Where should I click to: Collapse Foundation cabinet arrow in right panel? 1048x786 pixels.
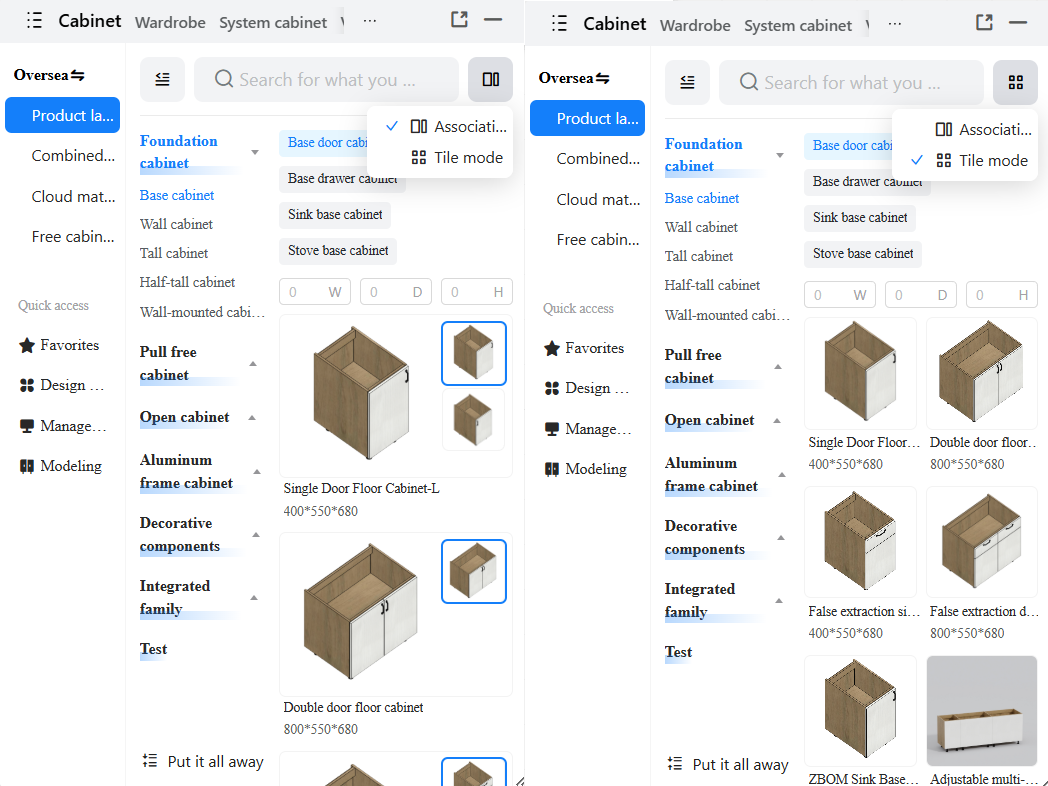[x=779, y=155]
